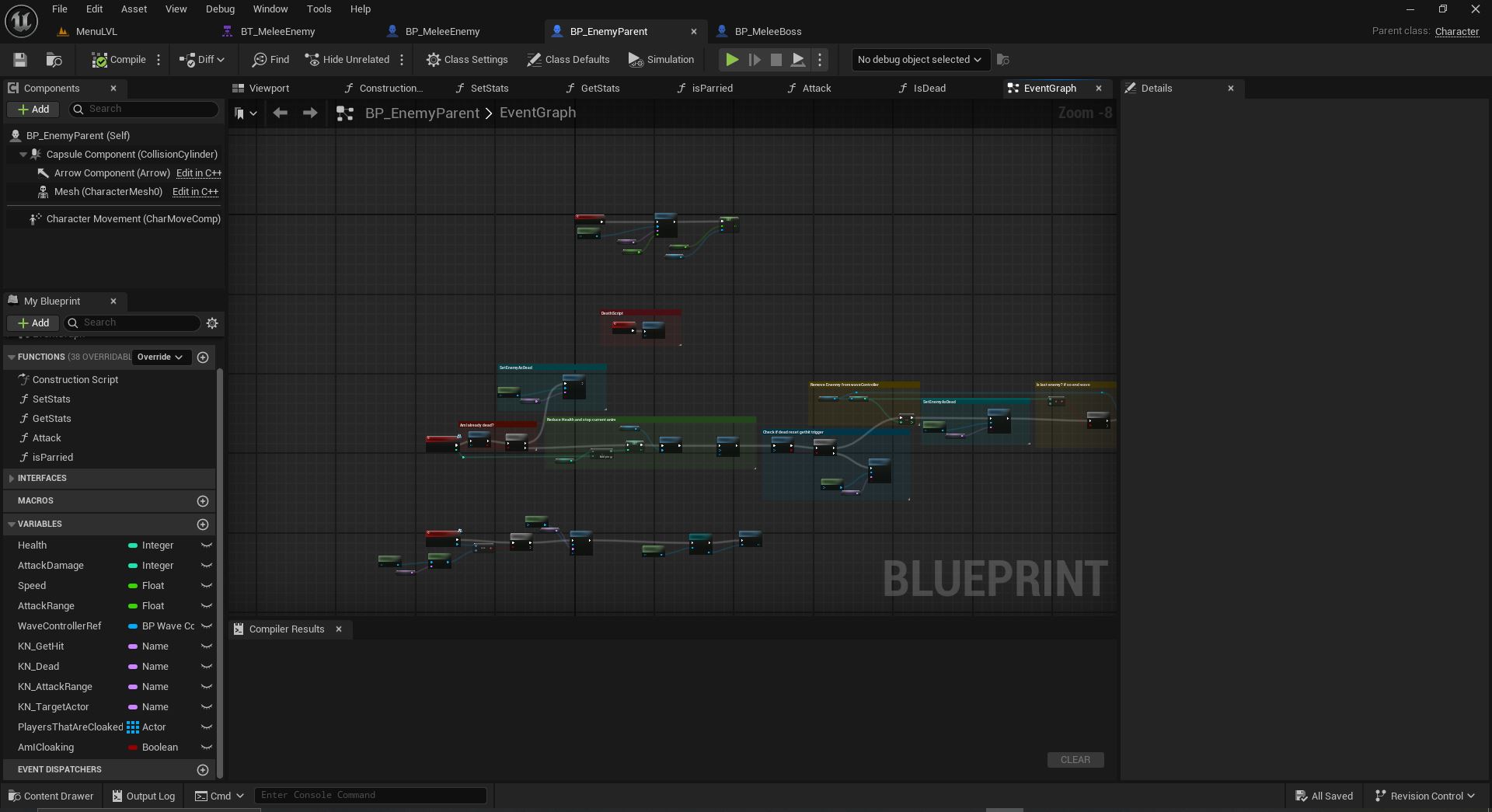Image resolution: width=1492 pixels, height=812 pixels.
Task: Focus the Components search field
Action: click(144, 110)
